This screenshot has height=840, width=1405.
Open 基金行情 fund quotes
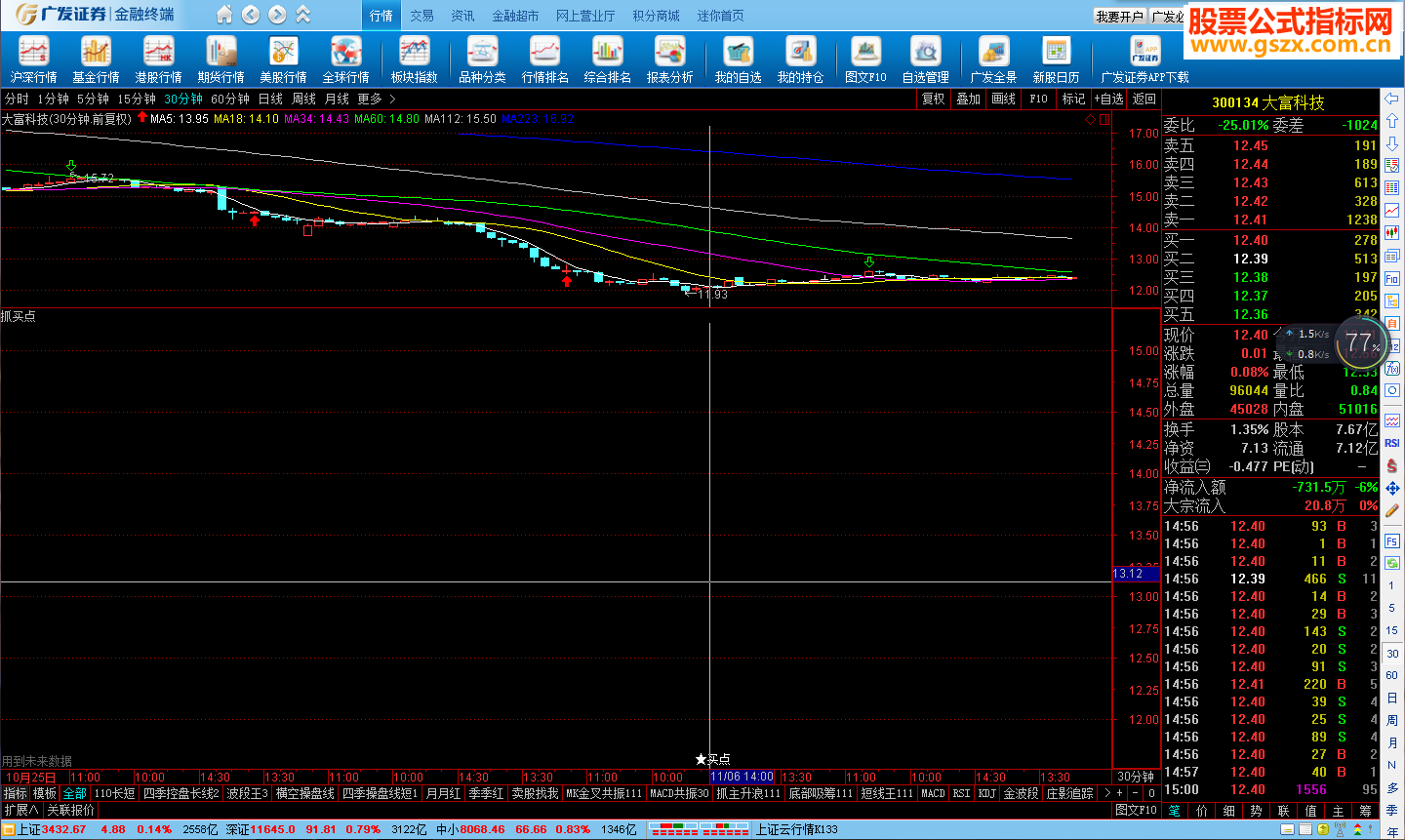(96, 60)
